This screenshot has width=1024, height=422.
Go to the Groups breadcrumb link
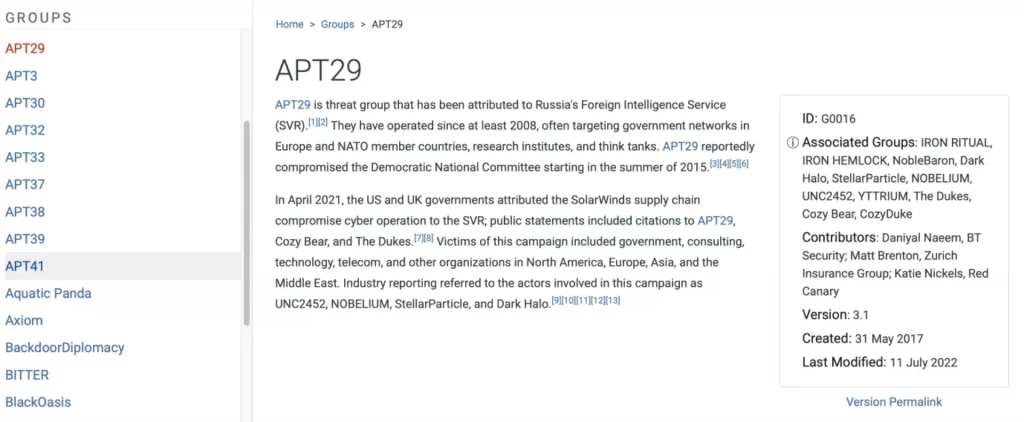(337, 24)
